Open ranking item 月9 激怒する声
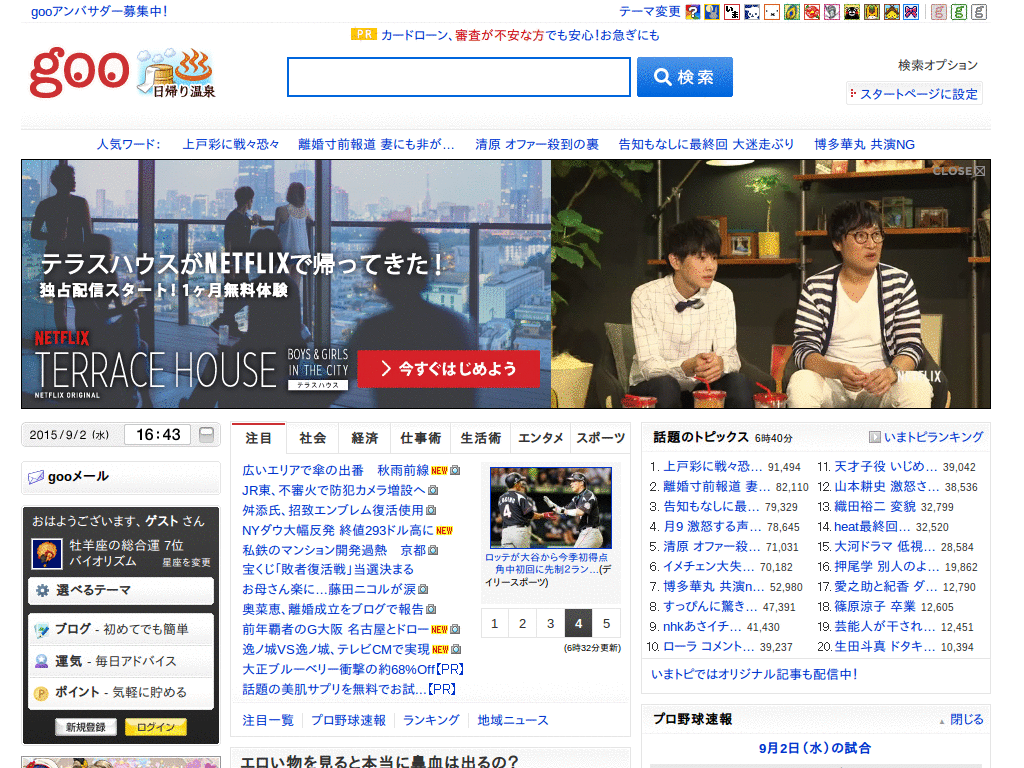The width and height of the screenshot is (1024, 768). (712, 526)
